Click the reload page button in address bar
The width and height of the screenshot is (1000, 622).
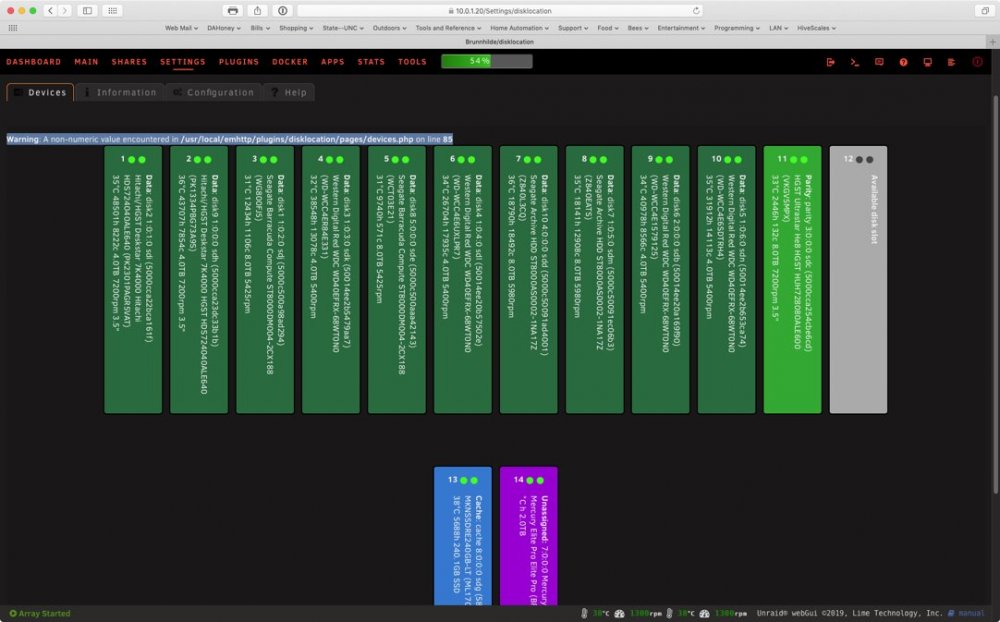(696, 11)
